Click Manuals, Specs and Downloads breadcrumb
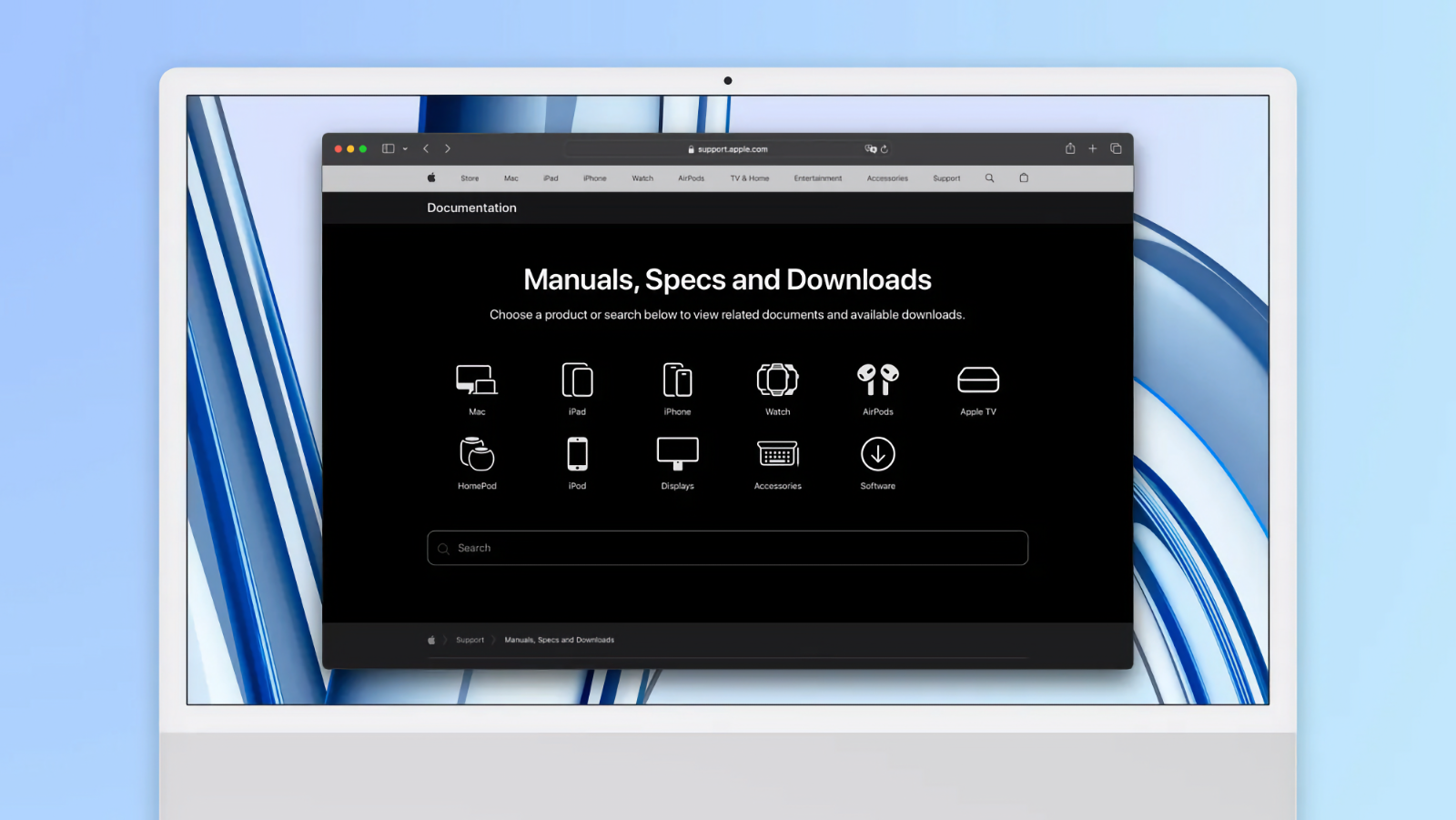 pyautogui.click(x=560, y=640)
